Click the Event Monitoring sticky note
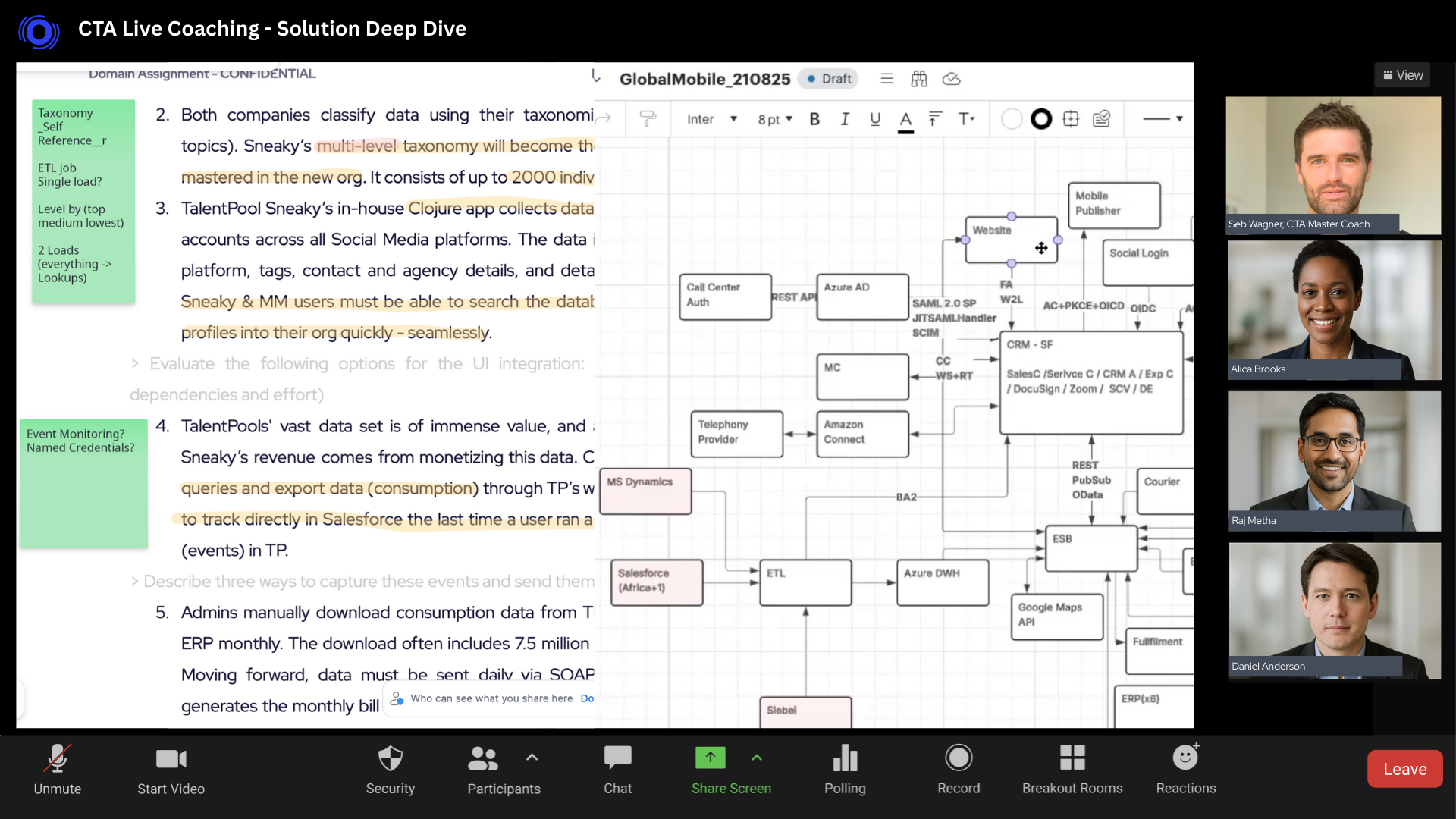 point(83,483)
